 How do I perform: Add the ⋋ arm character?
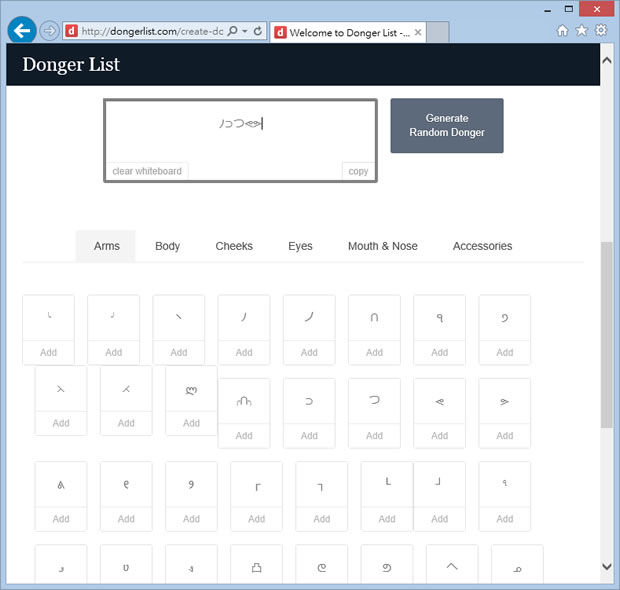[x=61, y=423]
